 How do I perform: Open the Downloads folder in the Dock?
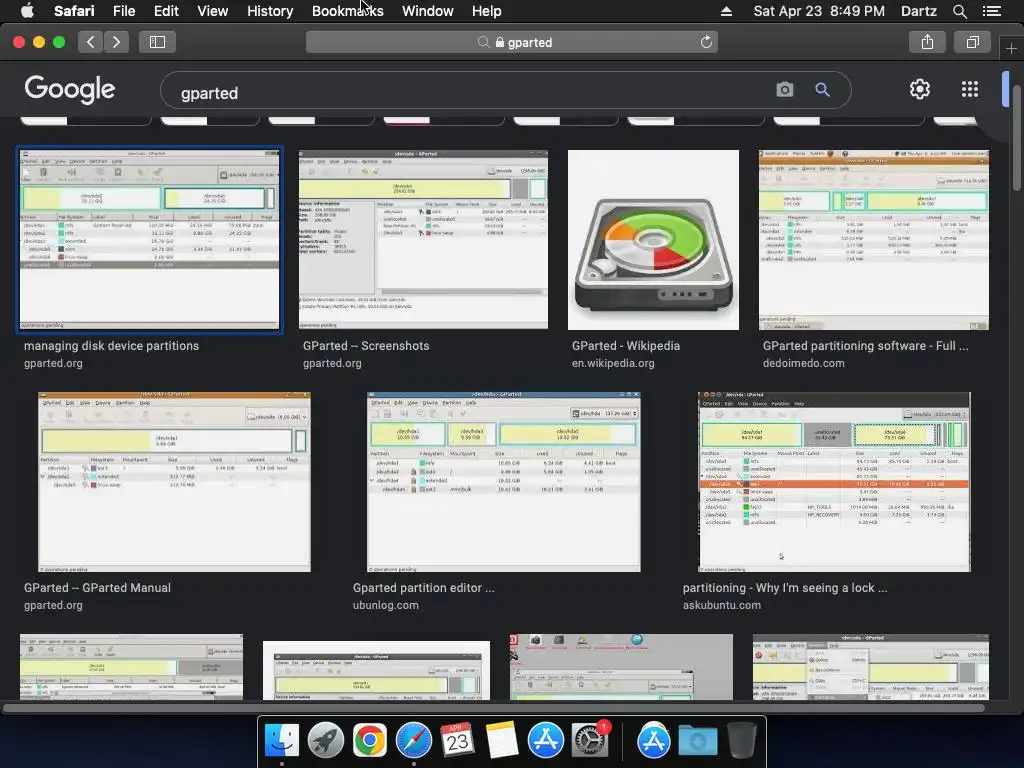pyautogui.click(x=697, y=741)
